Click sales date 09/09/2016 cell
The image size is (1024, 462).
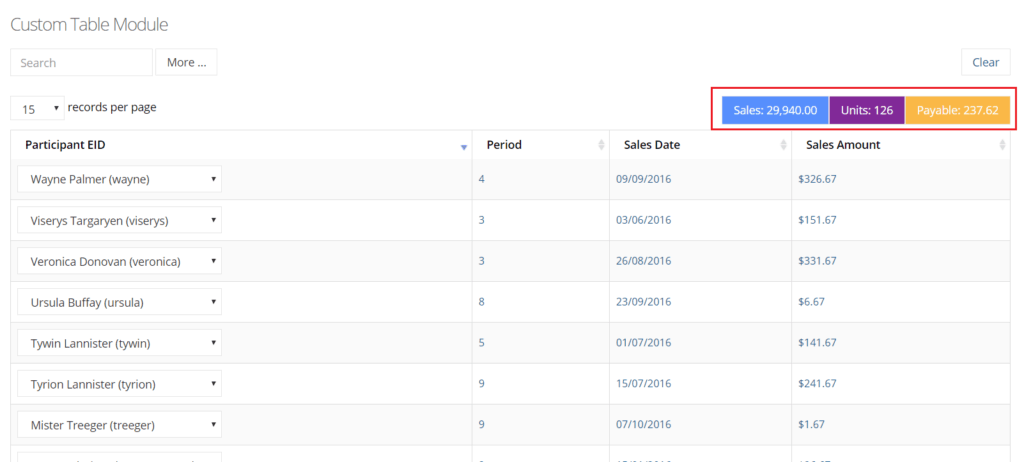[643, 178]
